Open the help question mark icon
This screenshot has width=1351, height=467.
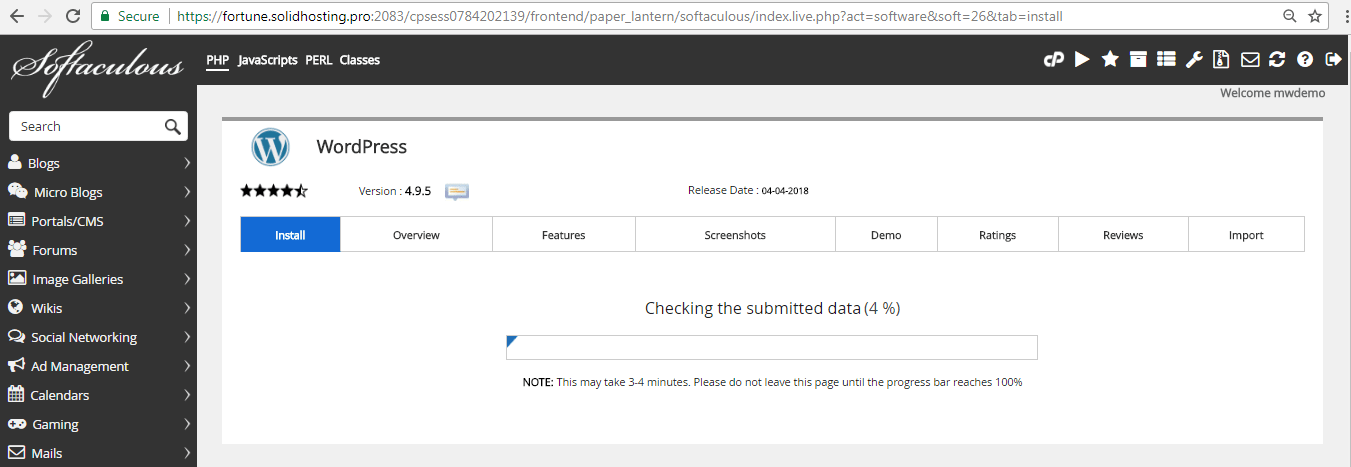click(x=1305, y=60)
